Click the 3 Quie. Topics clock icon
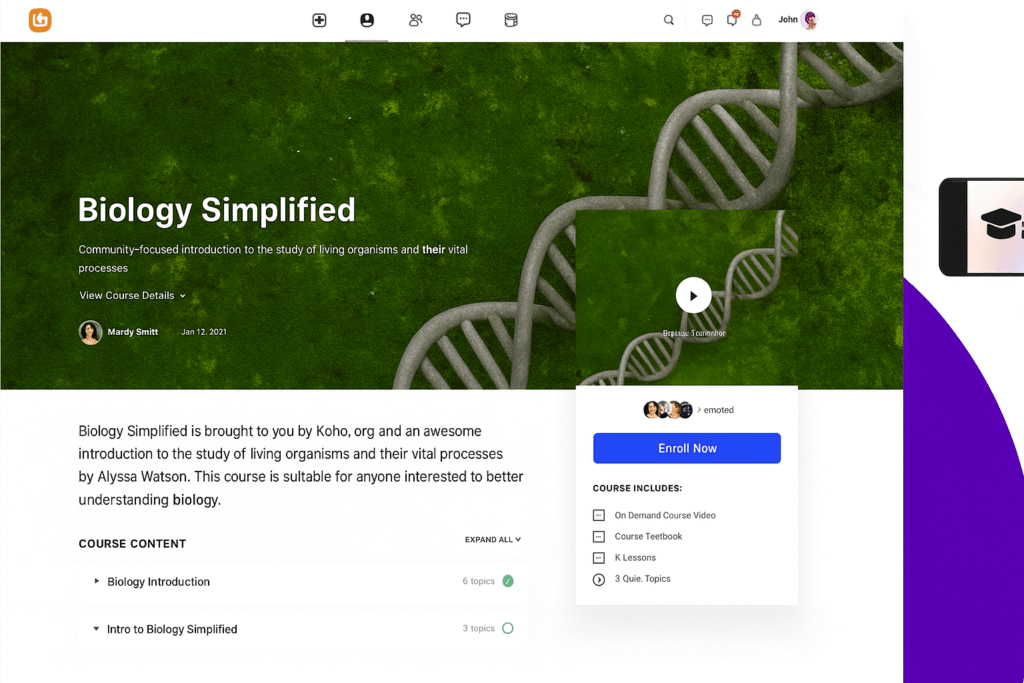Viewport: 1024px width, 683px height. (x=599, y=579)
